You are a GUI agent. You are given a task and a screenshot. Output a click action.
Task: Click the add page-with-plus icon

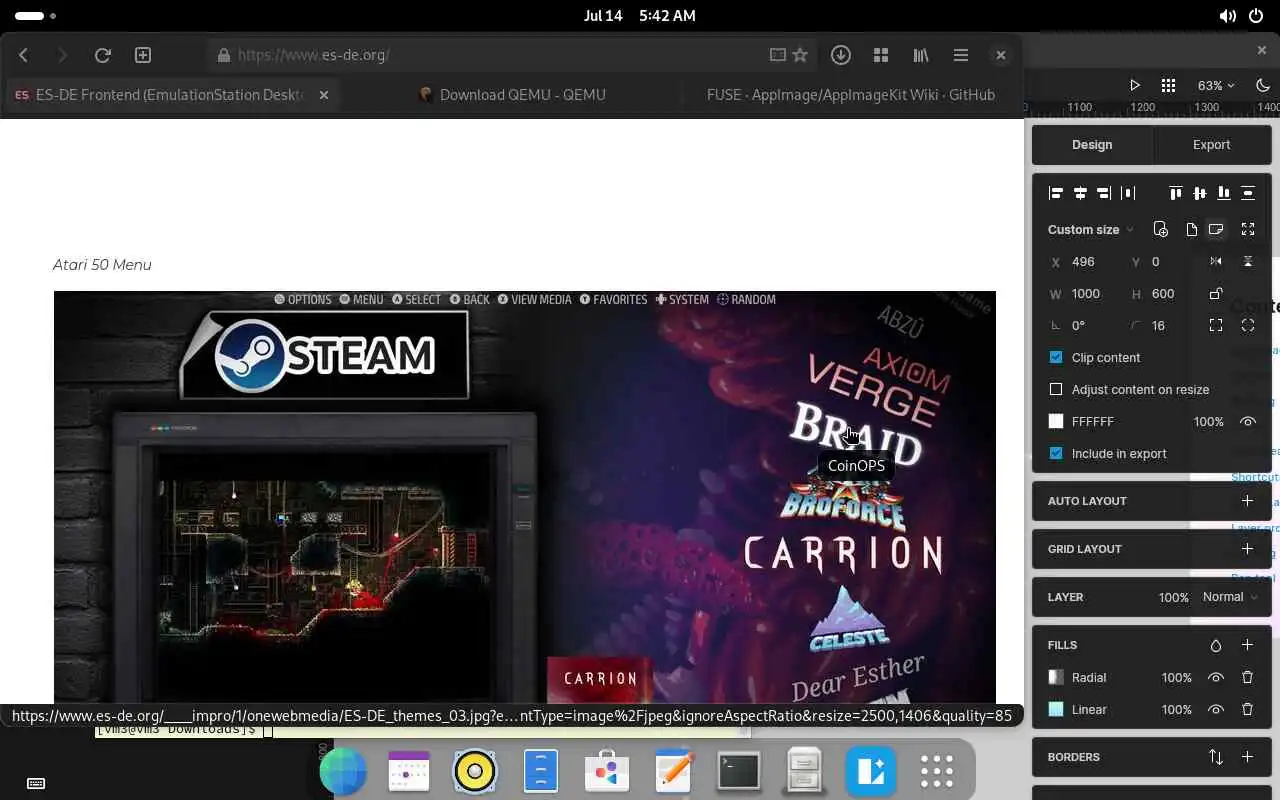[1160, 229]
